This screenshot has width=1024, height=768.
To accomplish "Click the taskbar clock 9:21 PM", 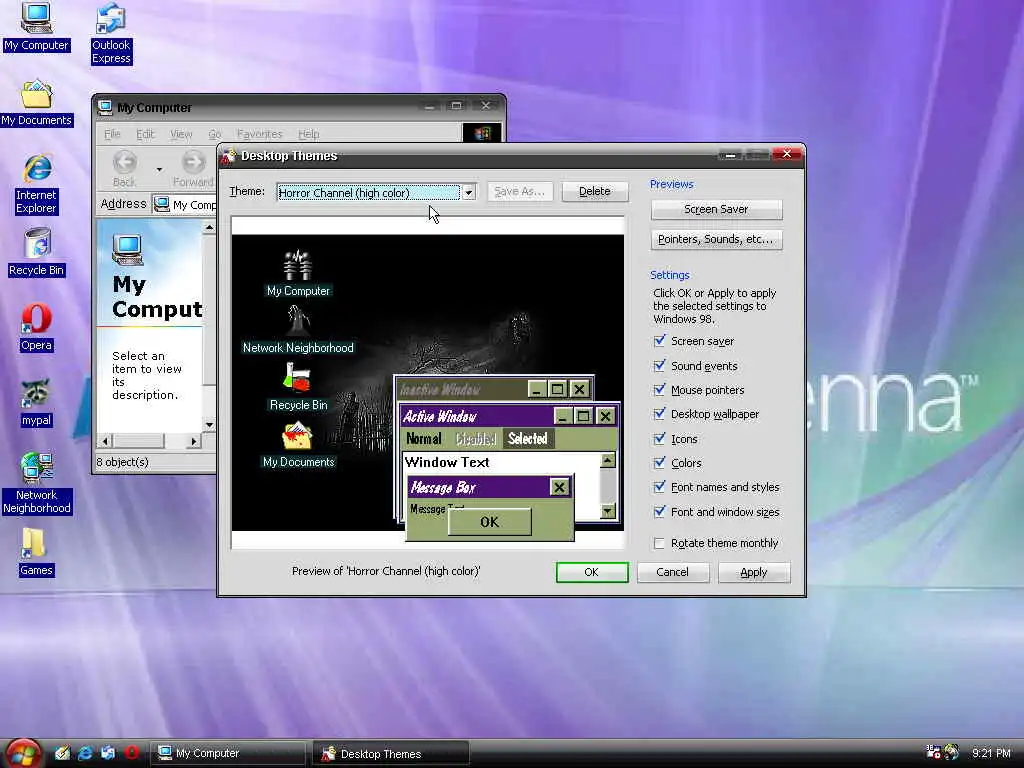I will point(991,753).
